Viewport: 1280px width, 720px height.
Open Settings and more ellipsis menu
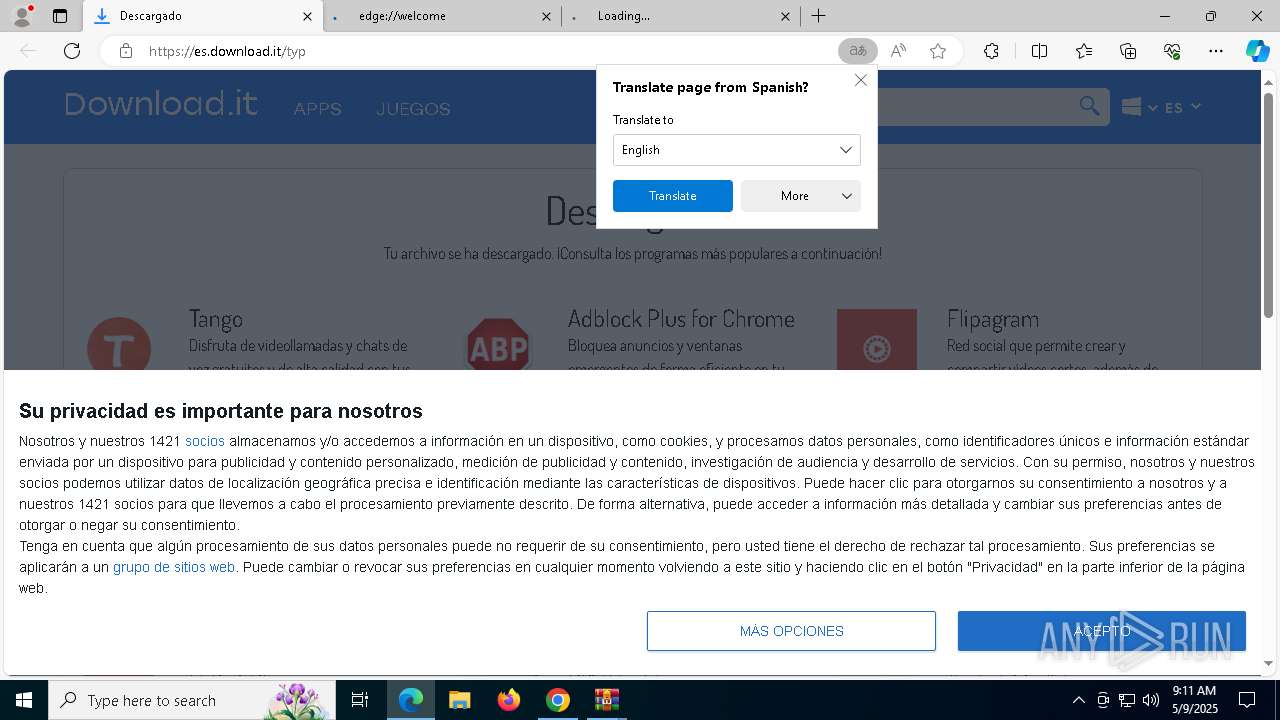click(x=1216, y=51)
